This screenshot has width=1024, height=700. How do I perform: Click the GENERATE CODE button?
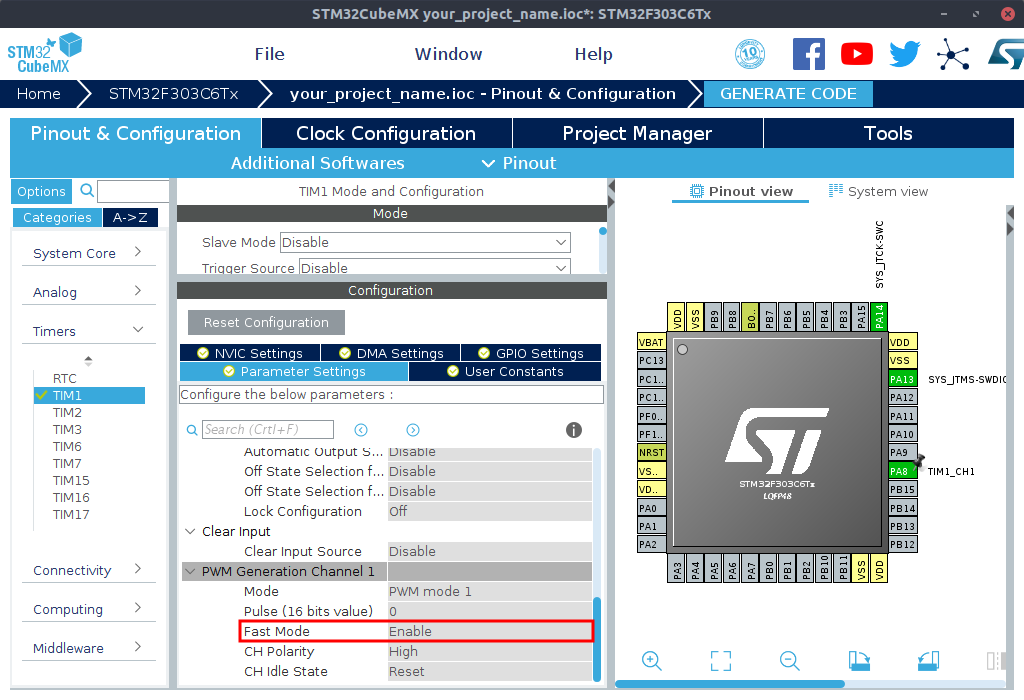coord(788,94)
